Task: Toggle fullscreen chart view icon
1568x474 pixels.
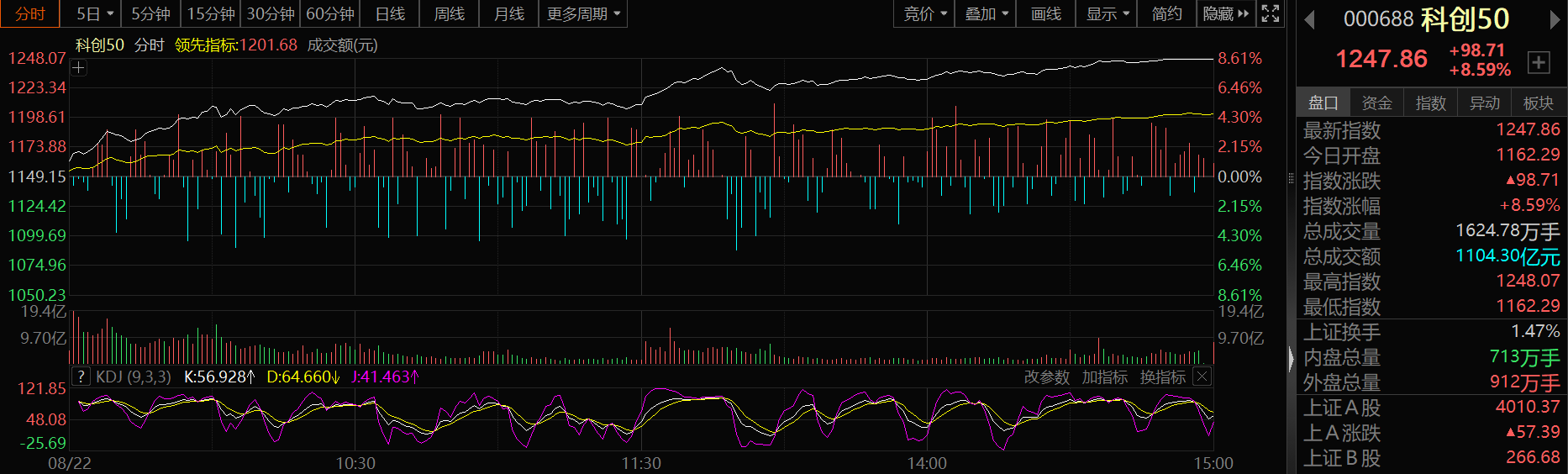Action: point(1271,13)
